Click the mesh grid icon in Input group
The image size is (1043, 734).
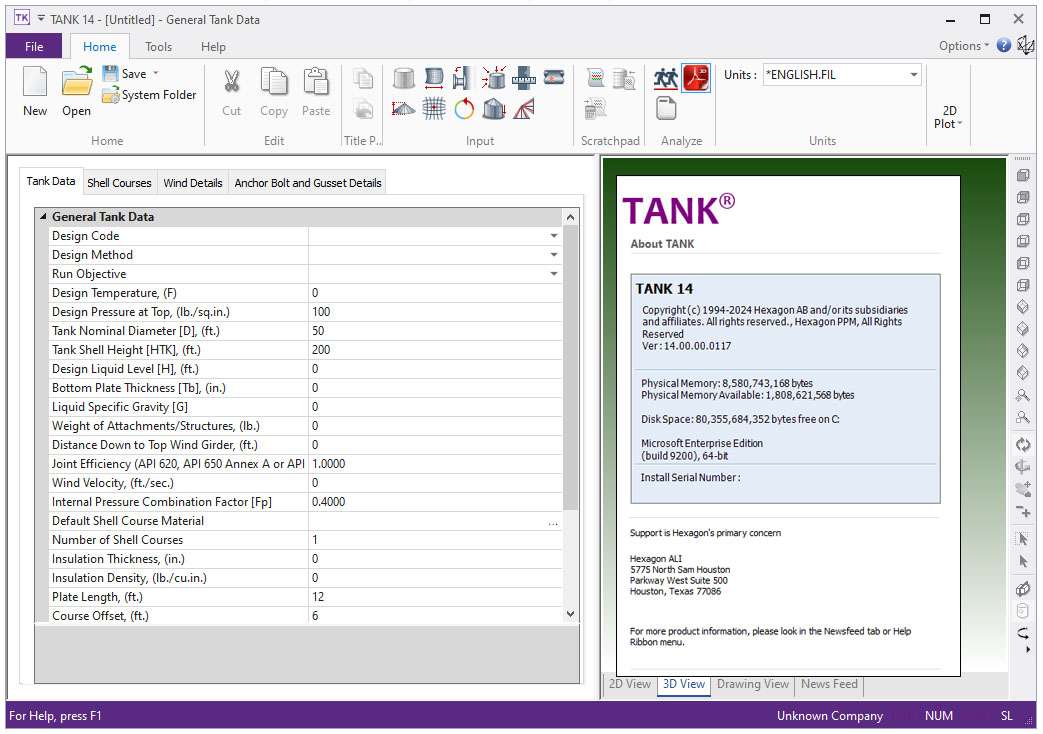(434, 108)
